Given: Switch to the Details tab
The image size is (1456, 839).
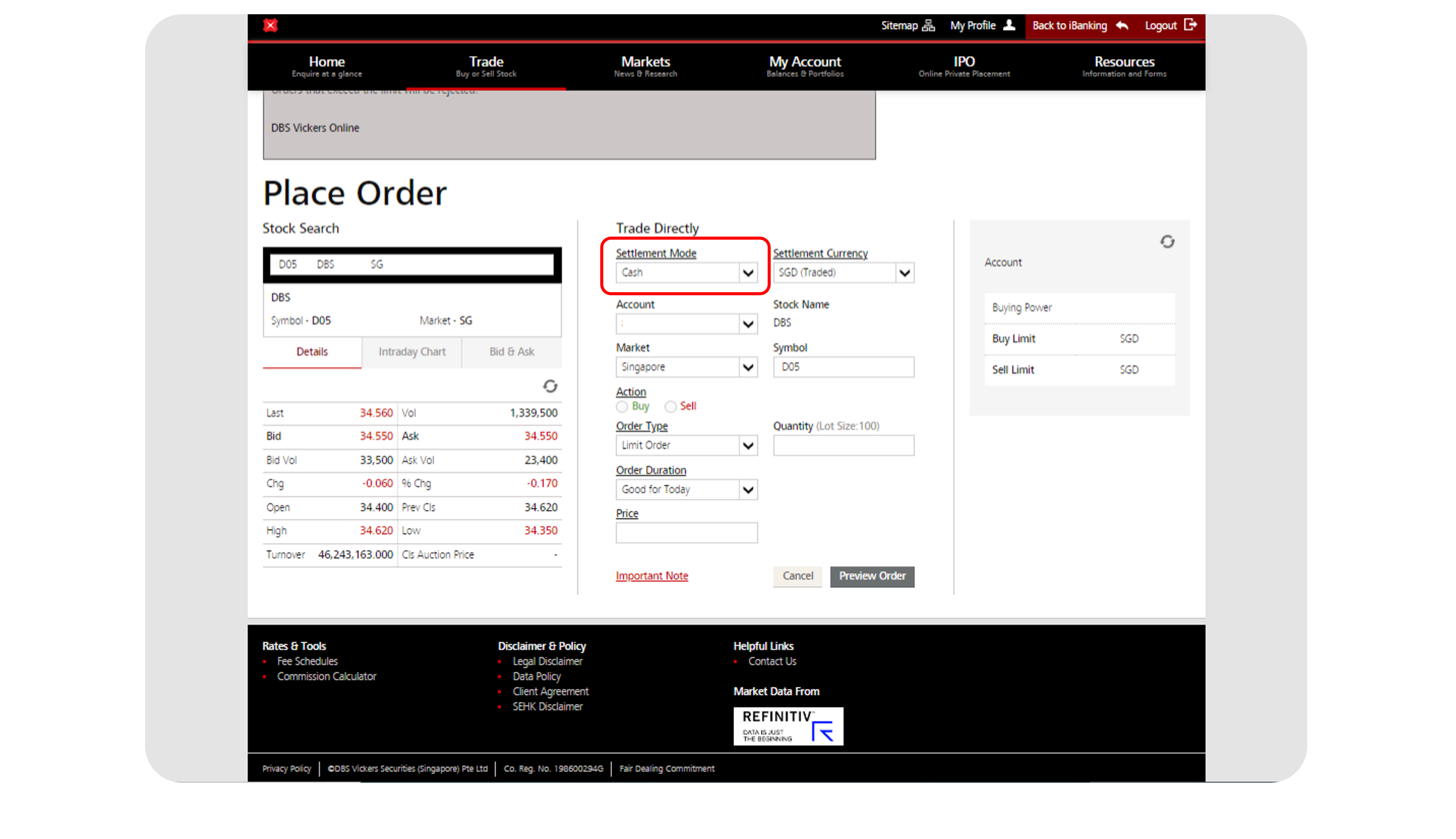Looking at the screenshot, I should pyautogui.click(x=312, y=352).
